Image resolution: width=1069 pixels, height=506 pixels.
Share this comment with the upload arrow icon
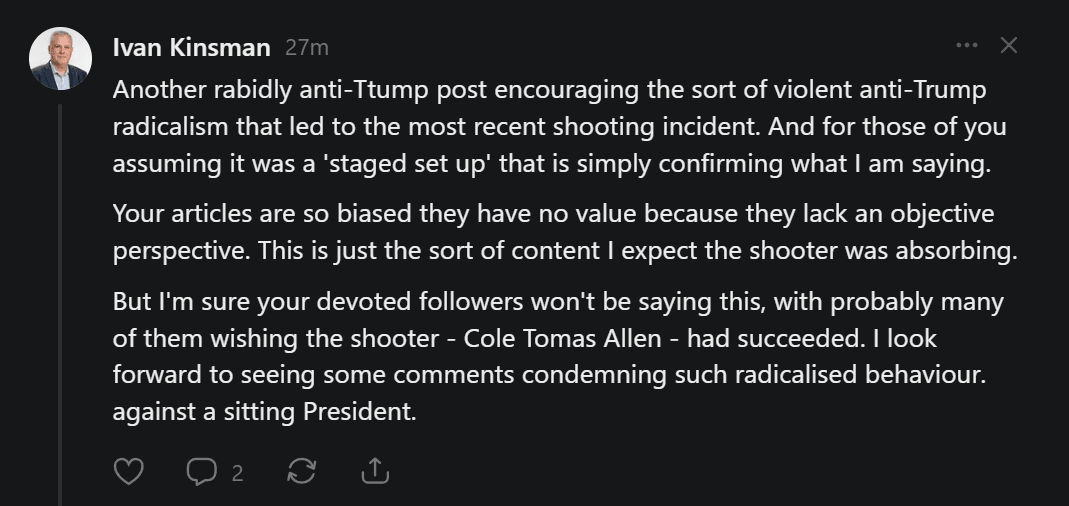(x=375, y=471)
